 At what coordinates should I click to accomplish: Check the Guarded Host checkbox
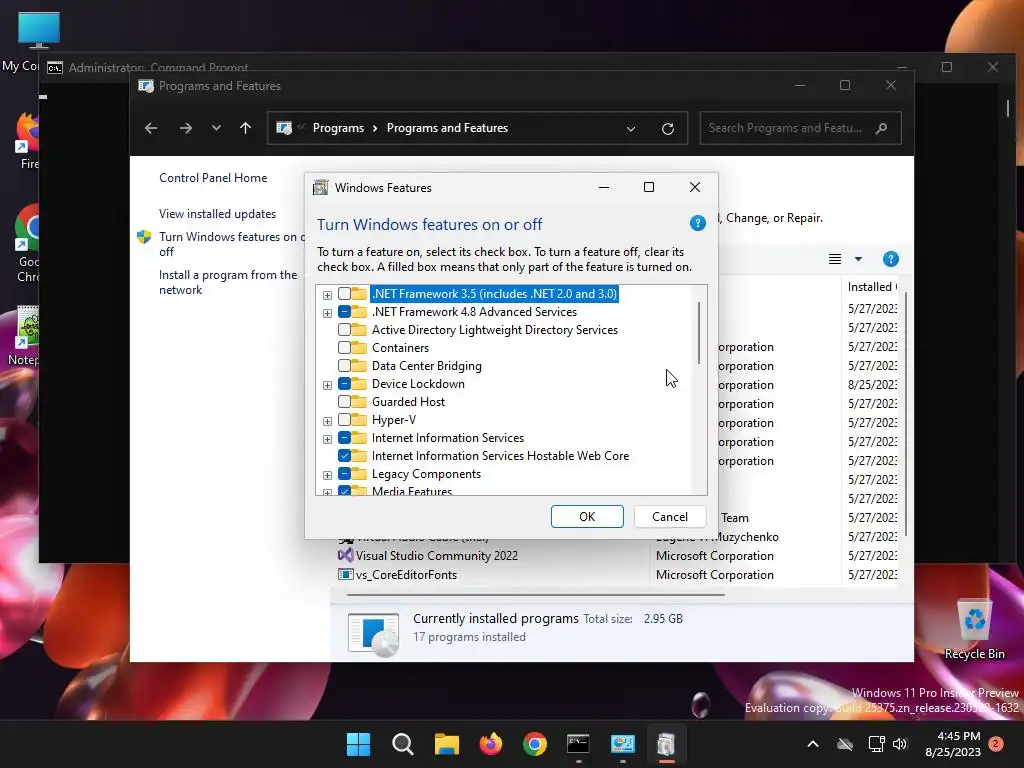344,402
